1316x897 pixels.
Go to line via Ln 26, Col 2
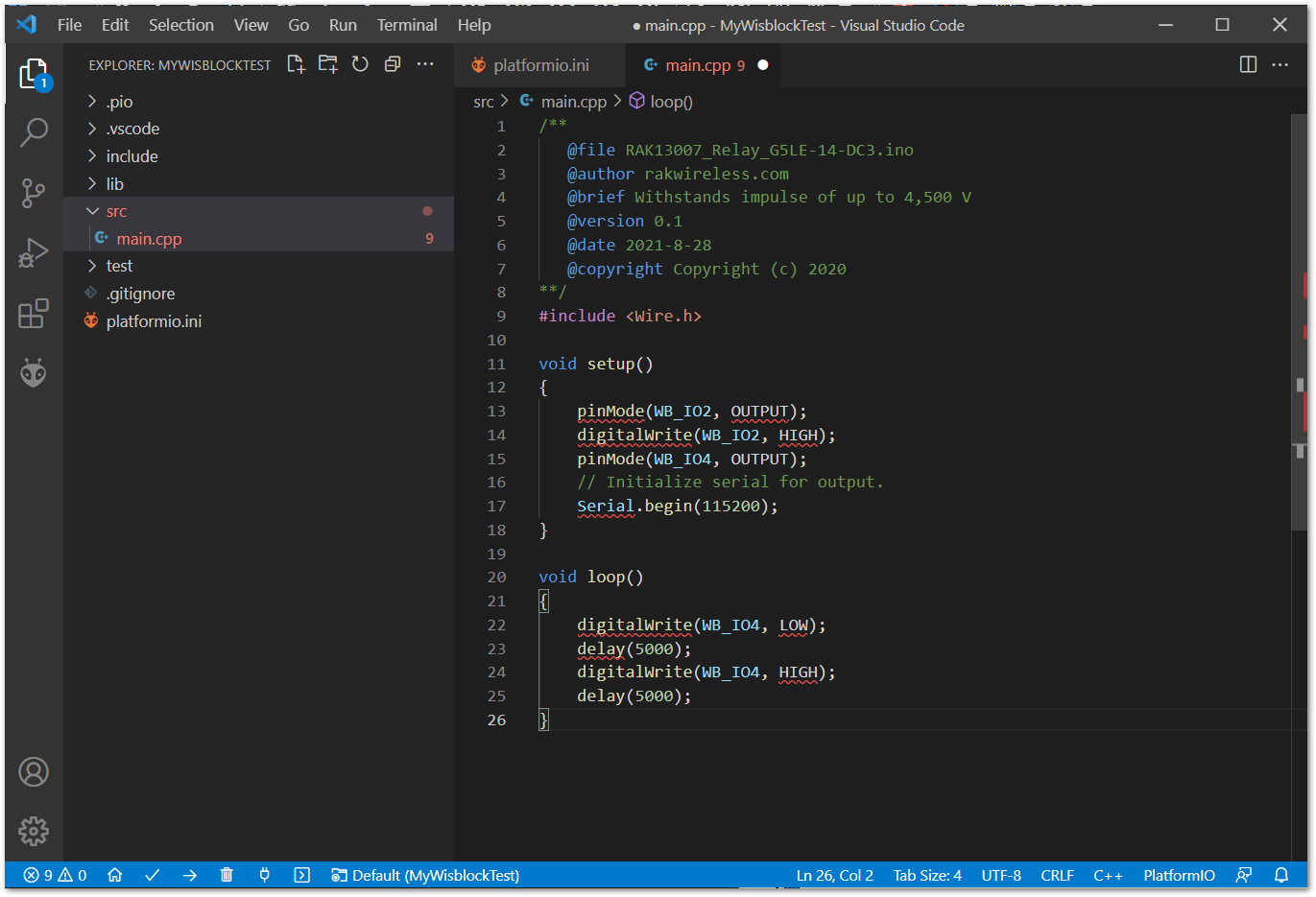tap(835, 875)
